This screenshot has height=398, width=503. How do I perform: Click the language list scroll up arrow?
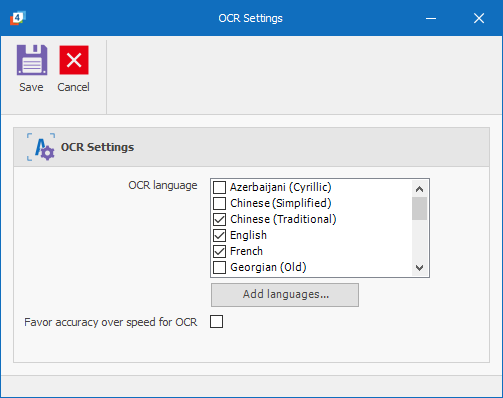pos(419,189)
